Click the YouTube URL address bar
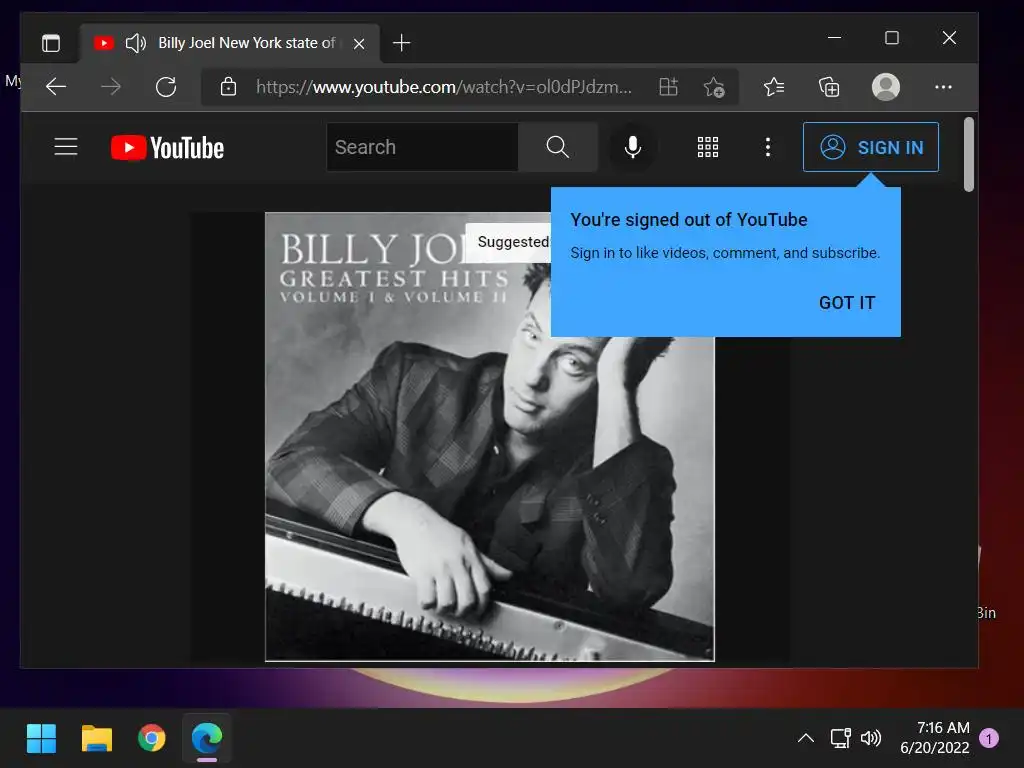Viewport: 1024px width, 768px height. (444, 86)
